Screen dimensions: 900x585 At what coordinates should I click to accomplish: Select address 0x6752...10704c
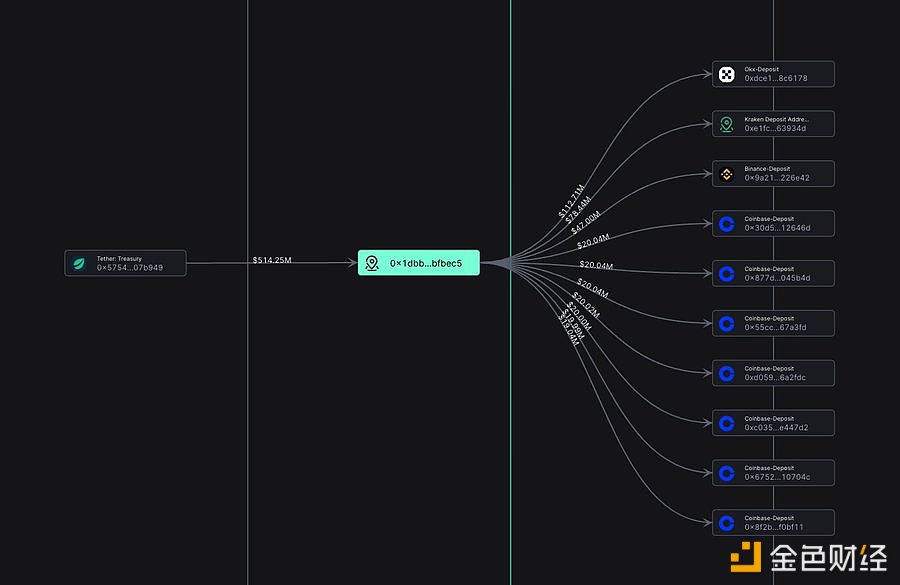pos(777,477)
